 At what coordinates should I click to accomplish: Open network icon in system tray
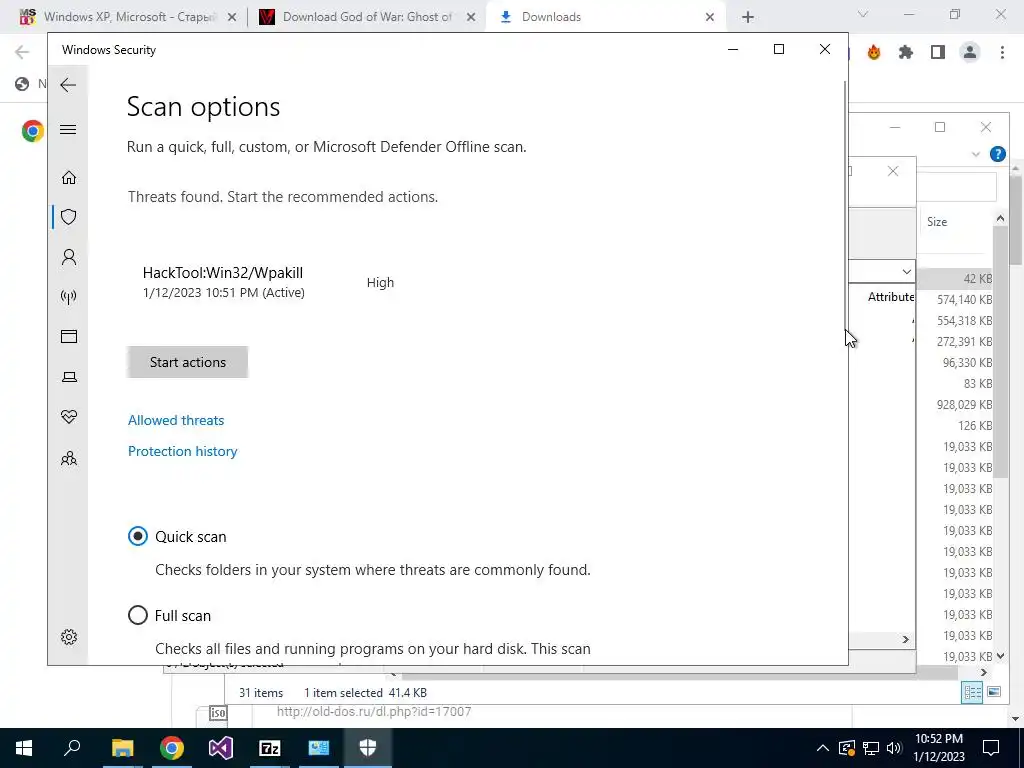click(x=871, y=748)
